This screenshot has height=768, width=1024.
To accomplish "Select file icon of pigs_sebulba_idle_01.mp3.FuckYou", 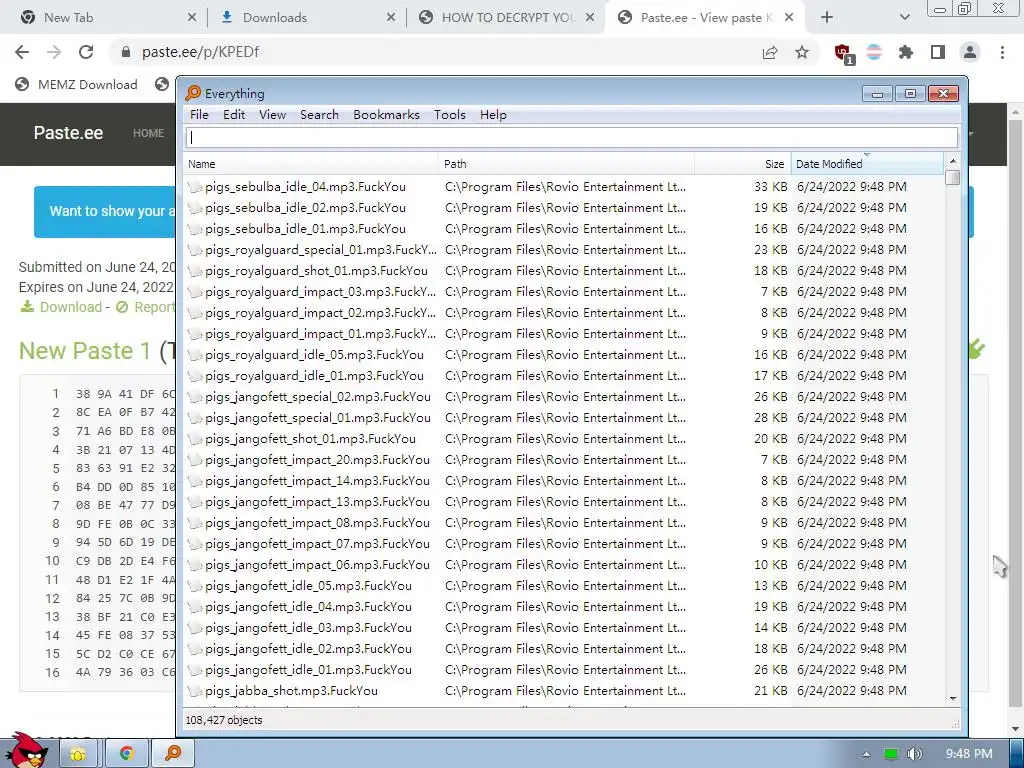I will pyautogui.click(x=195, y=229).
